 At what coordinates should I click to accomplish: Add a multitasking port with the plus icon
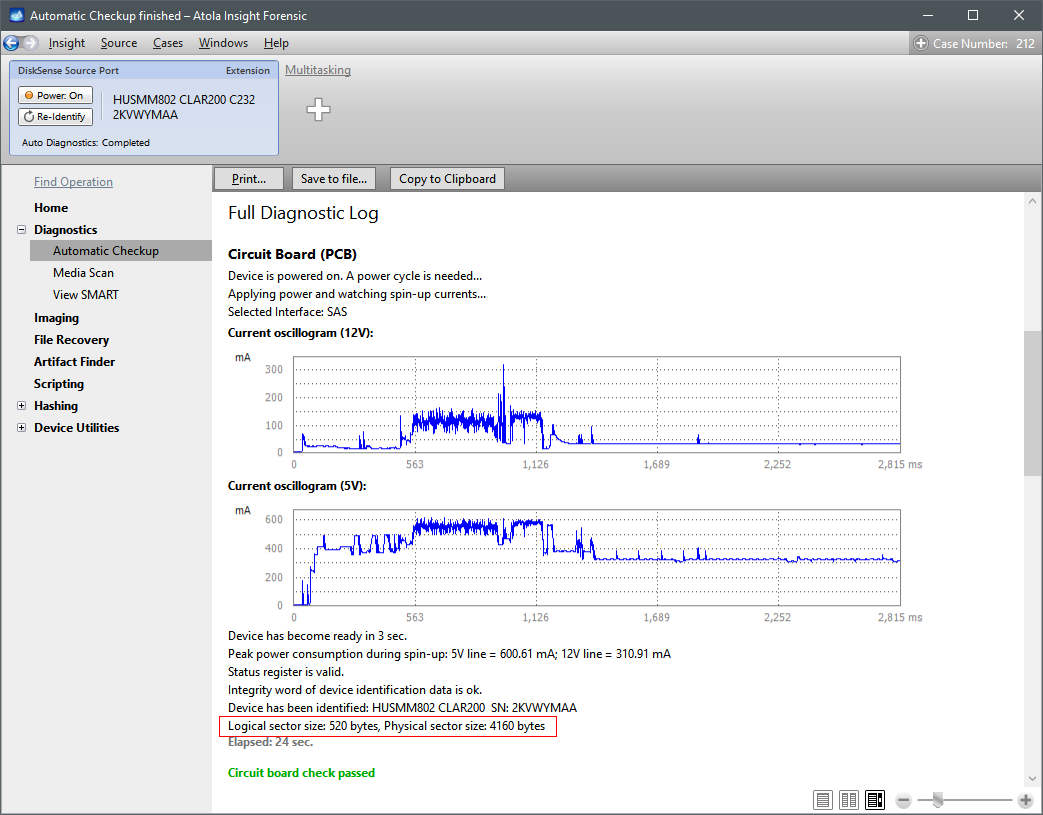(318, 109)
